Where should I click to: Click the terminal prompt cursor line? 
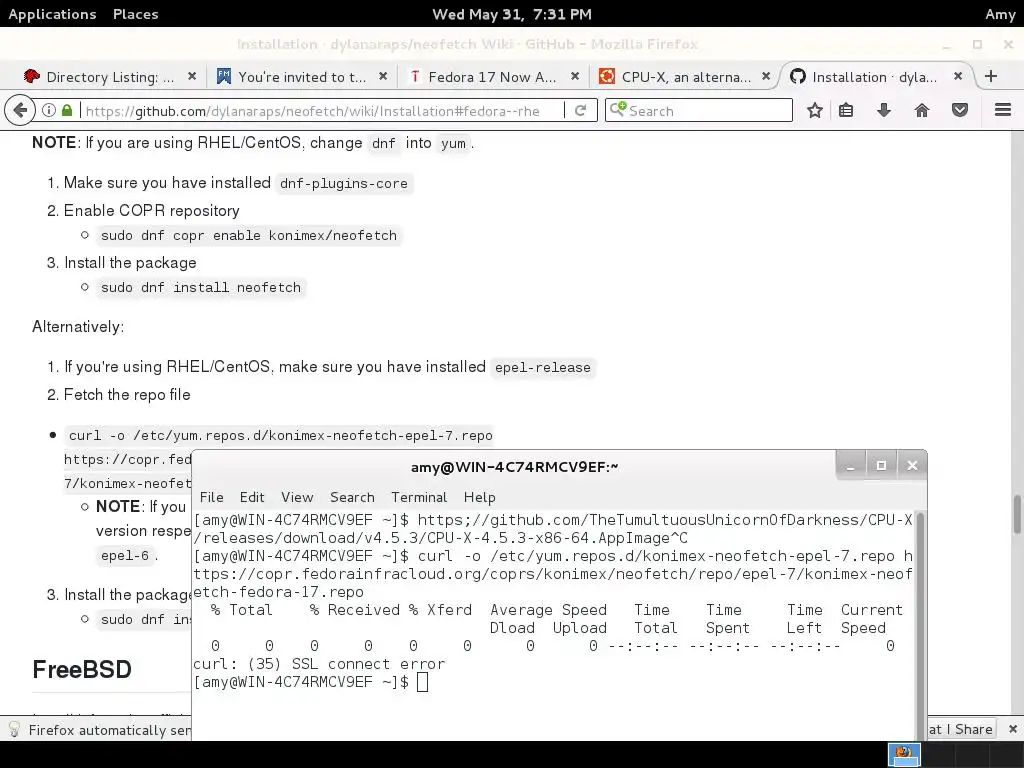tap(311, 682)
